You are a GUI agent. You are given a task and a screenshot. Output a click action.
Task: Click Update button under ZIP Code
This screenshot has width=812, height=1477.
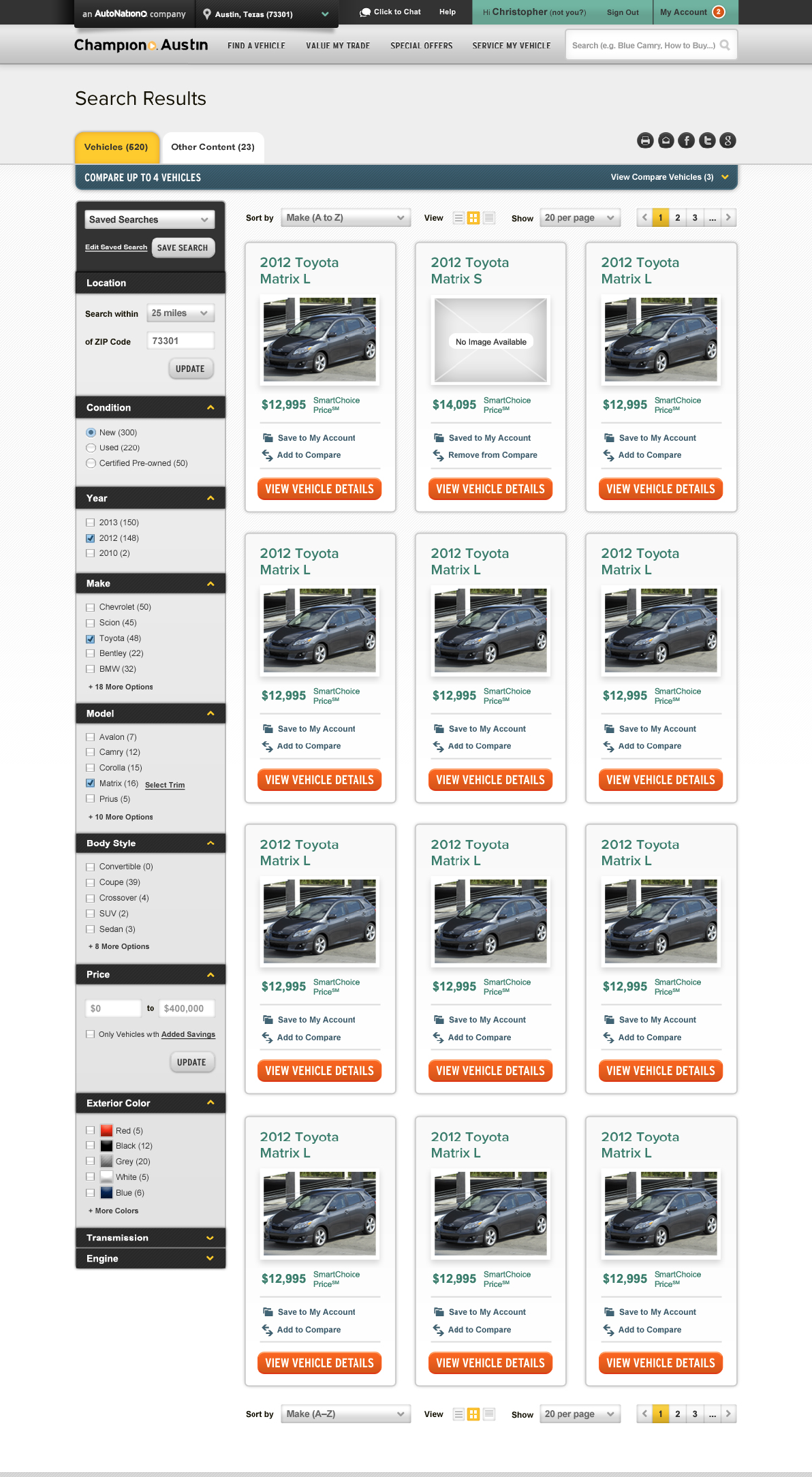pos(191,369)
